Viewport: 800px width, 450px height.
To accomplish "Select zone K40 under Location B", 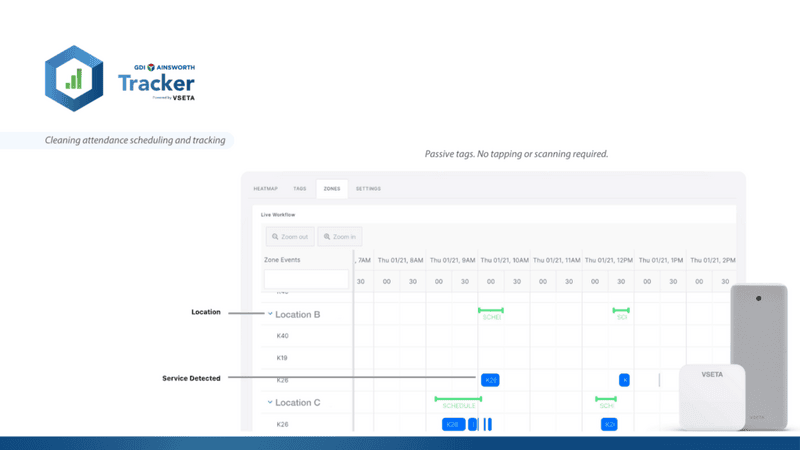I will pos(282,336).
